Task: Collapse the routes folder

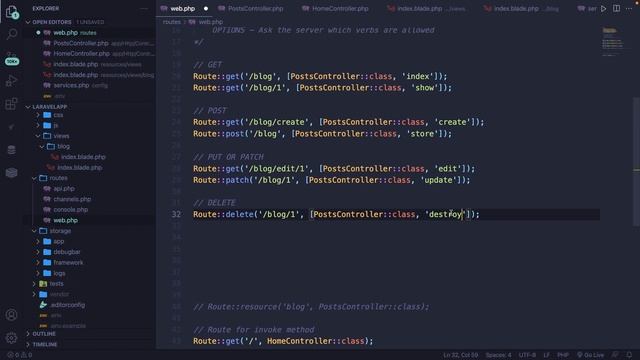Action: tap(58, 178)
